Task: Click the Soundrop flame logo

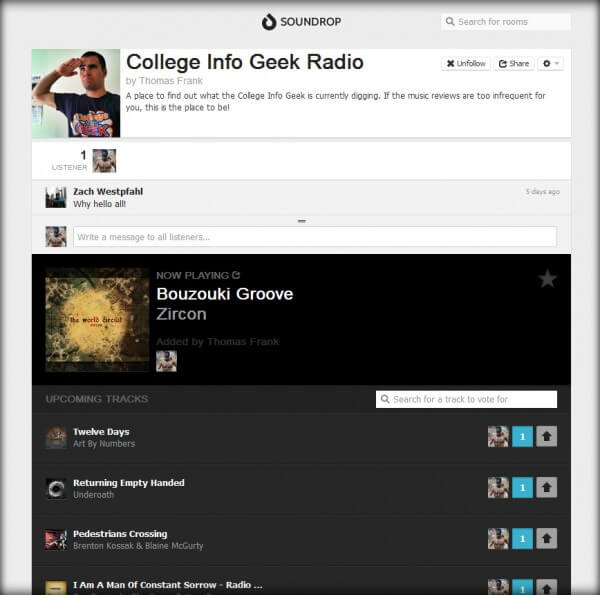Action: (269, 22)
